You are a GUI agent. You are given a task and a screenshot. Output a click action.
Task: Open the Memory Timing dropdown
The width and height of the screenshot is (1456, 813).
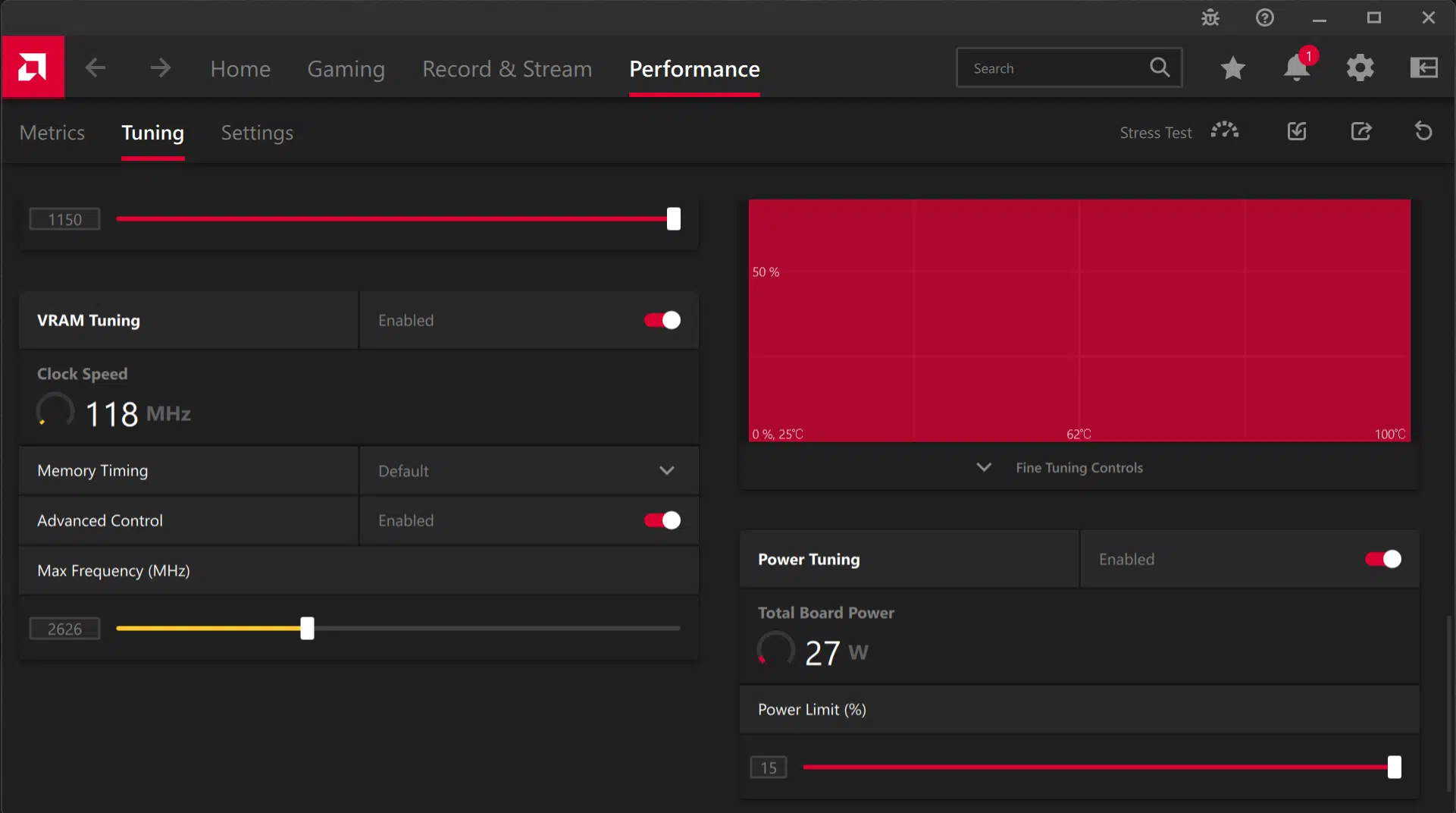[528, 471]
